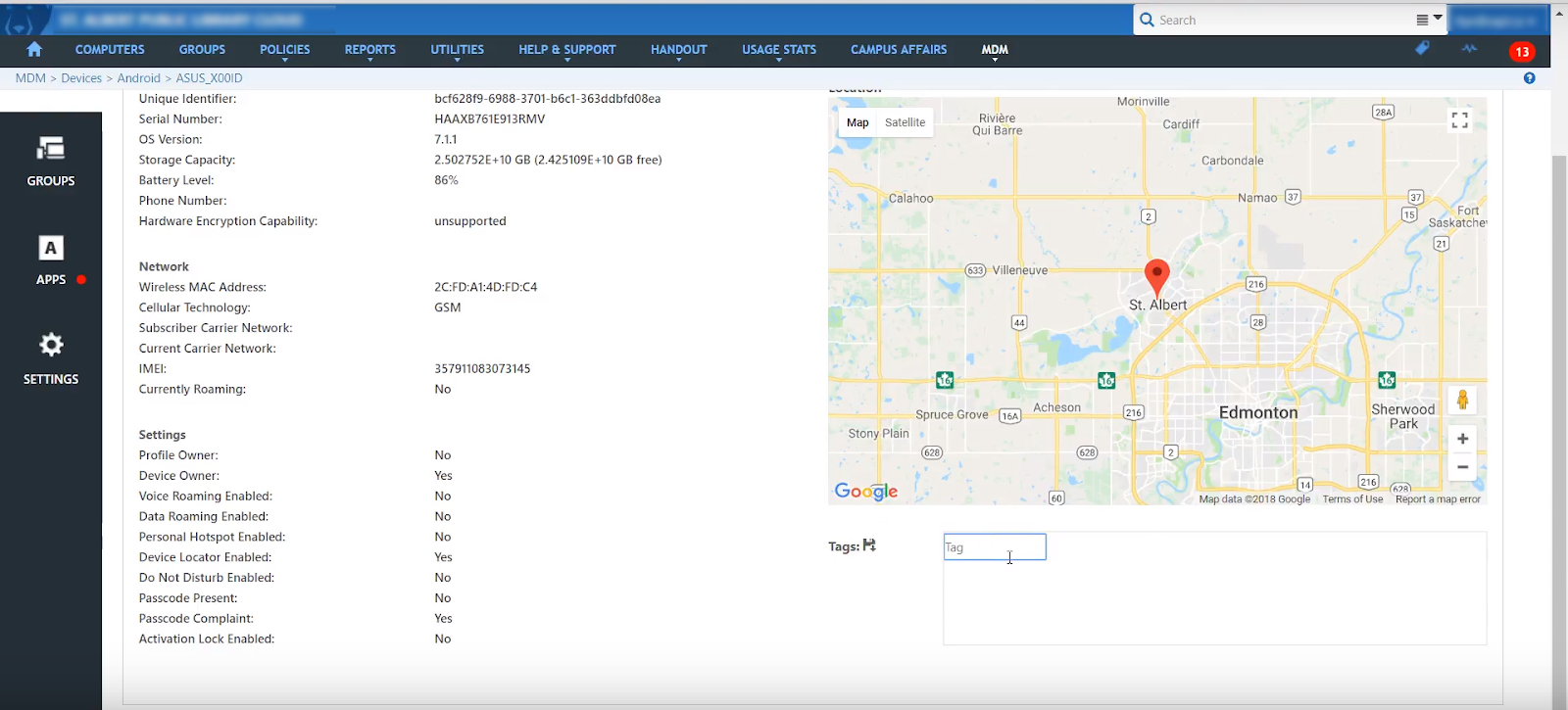Click the Android breadcrumb link
The width and height of the screenshot is (1568, 710).
[138, 78]
